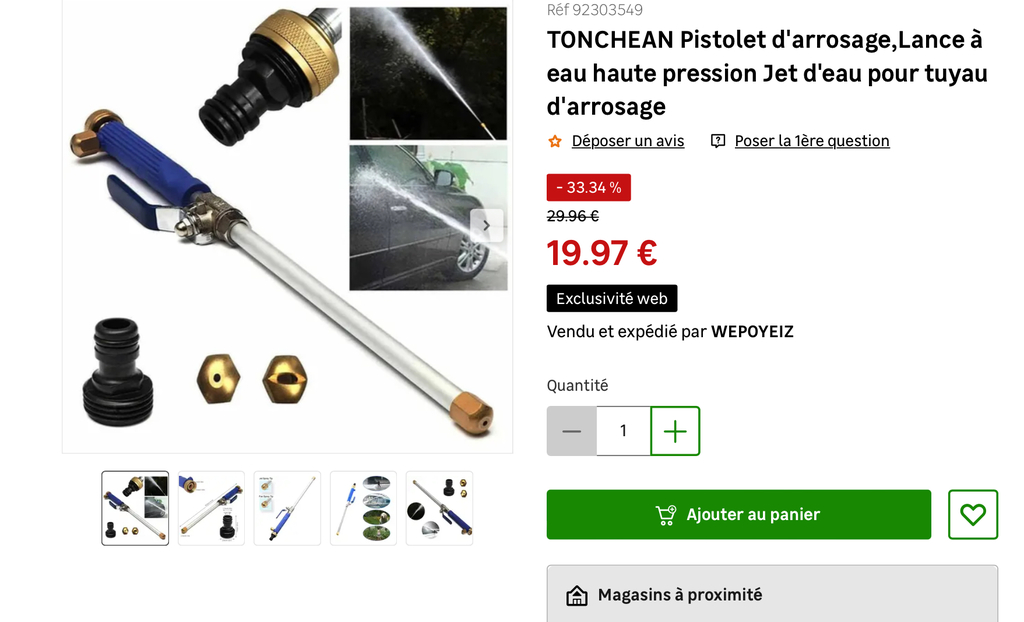Click the orange star review icon

tap(555, 141)
